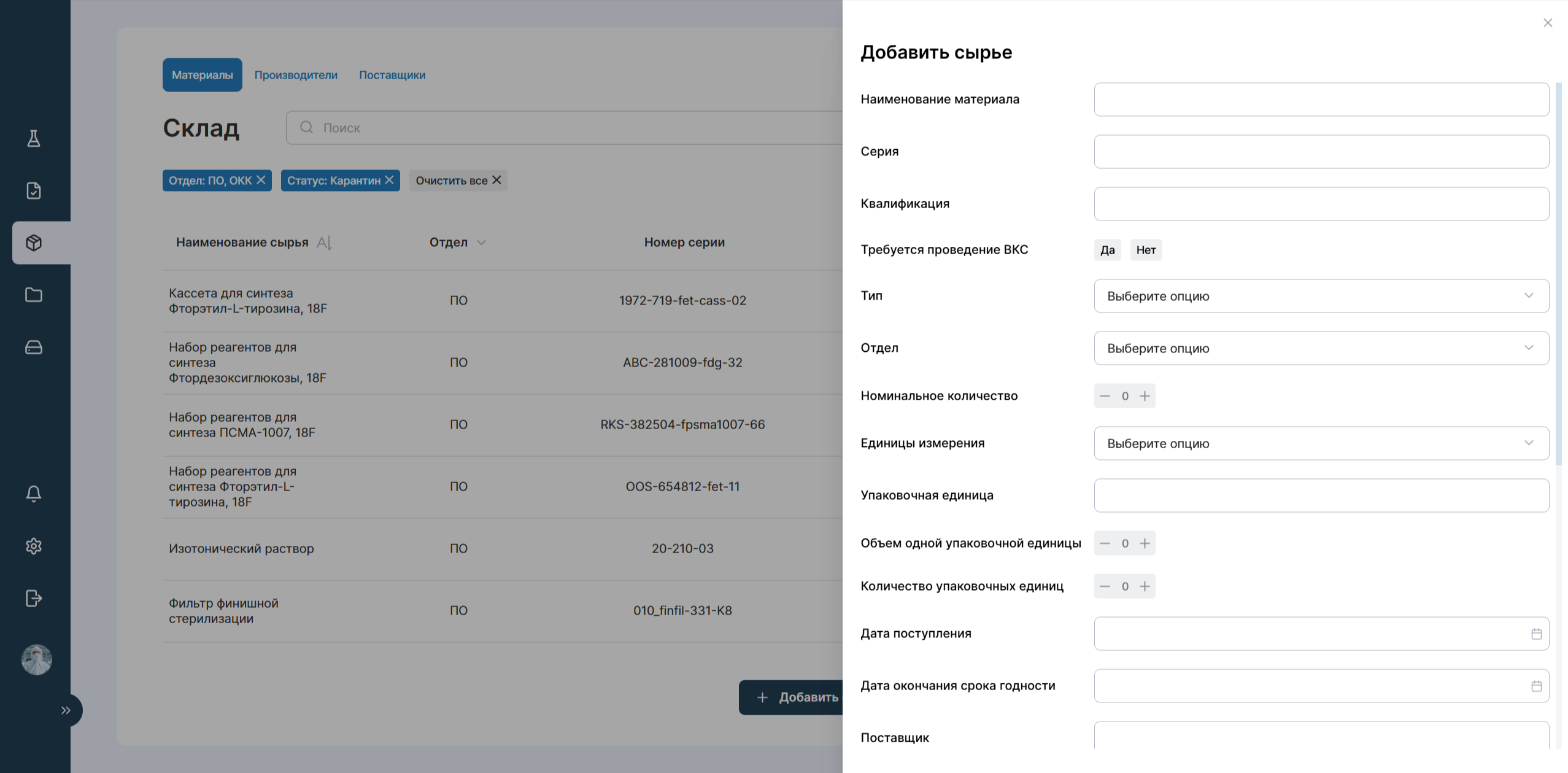Open the lab flask section in sidebar

34,139
